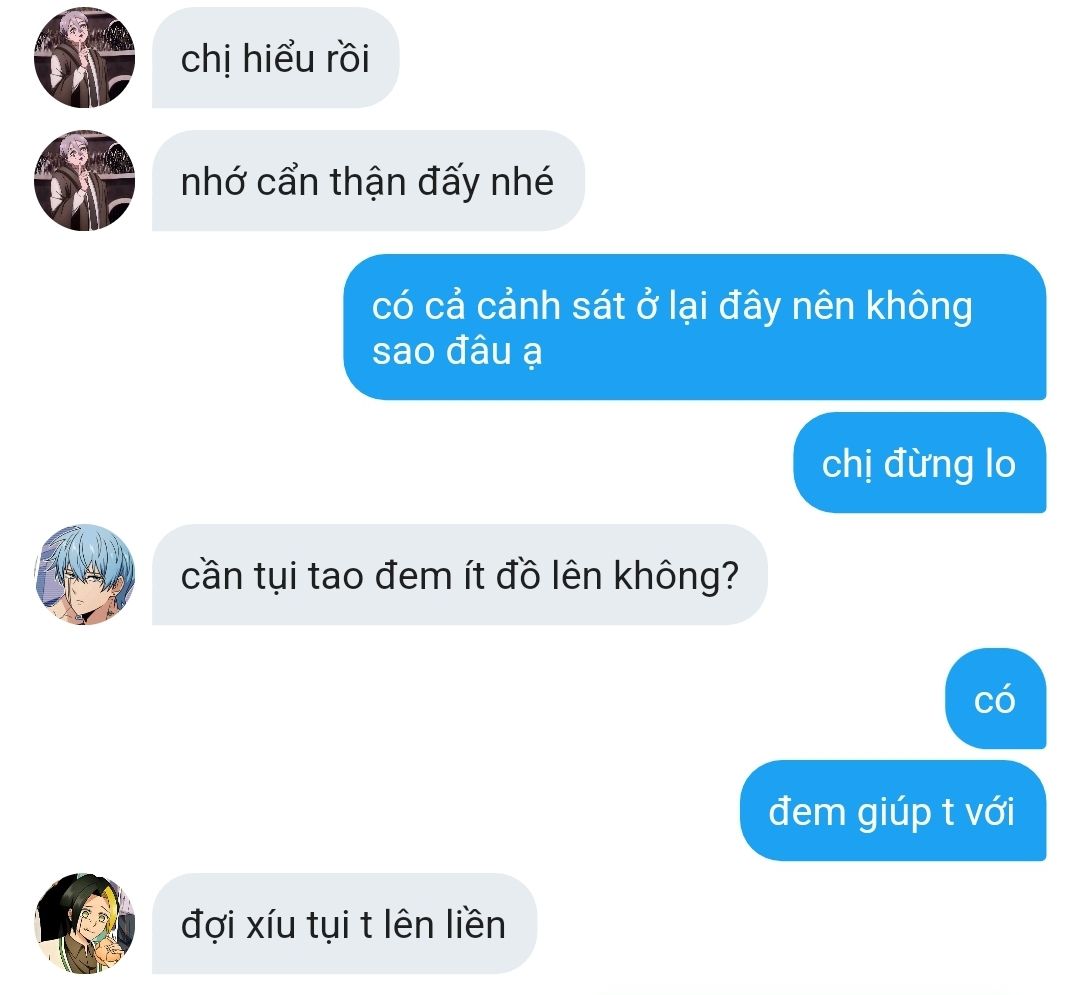Image resolution: width=1080 pixels, height=995 pixels.
Task: Tap the "đợi xíu tụi t lên liền" message
Action: (x=344, y=923)
